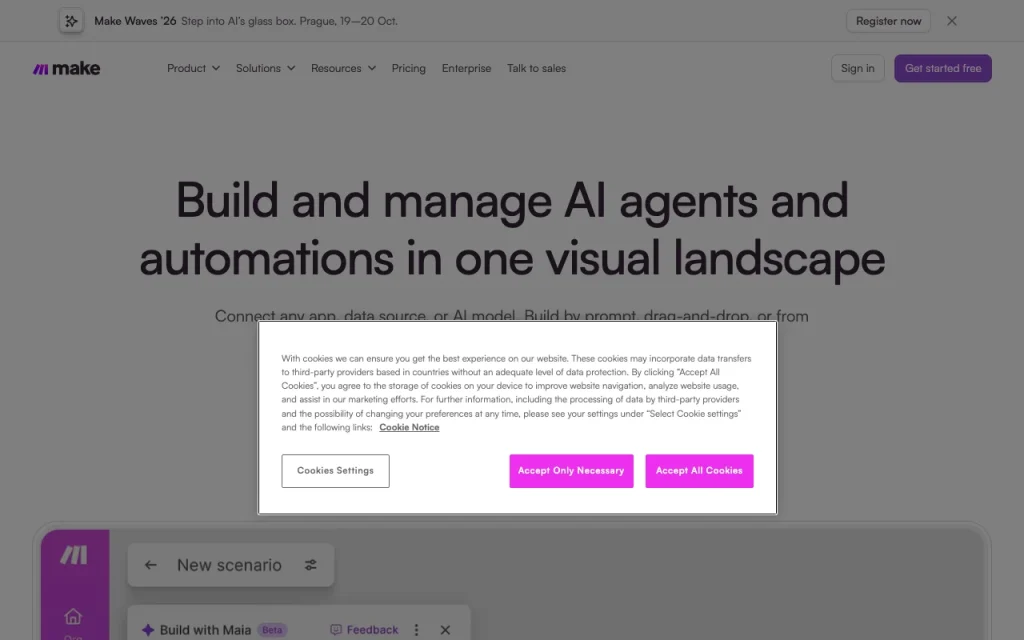The image size is (1024, 640).
Task: Click Get started free
Action: pos(942,68)
